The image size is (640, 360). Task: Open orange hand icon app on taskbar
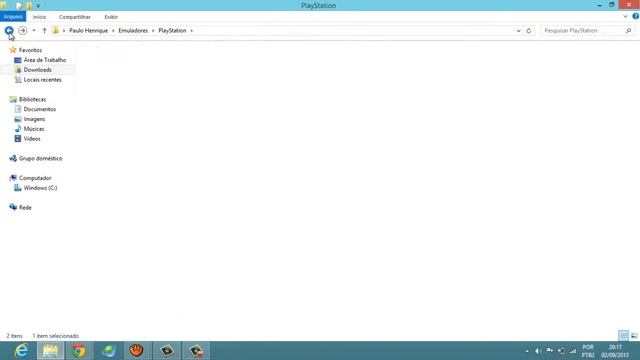(137, 351)
